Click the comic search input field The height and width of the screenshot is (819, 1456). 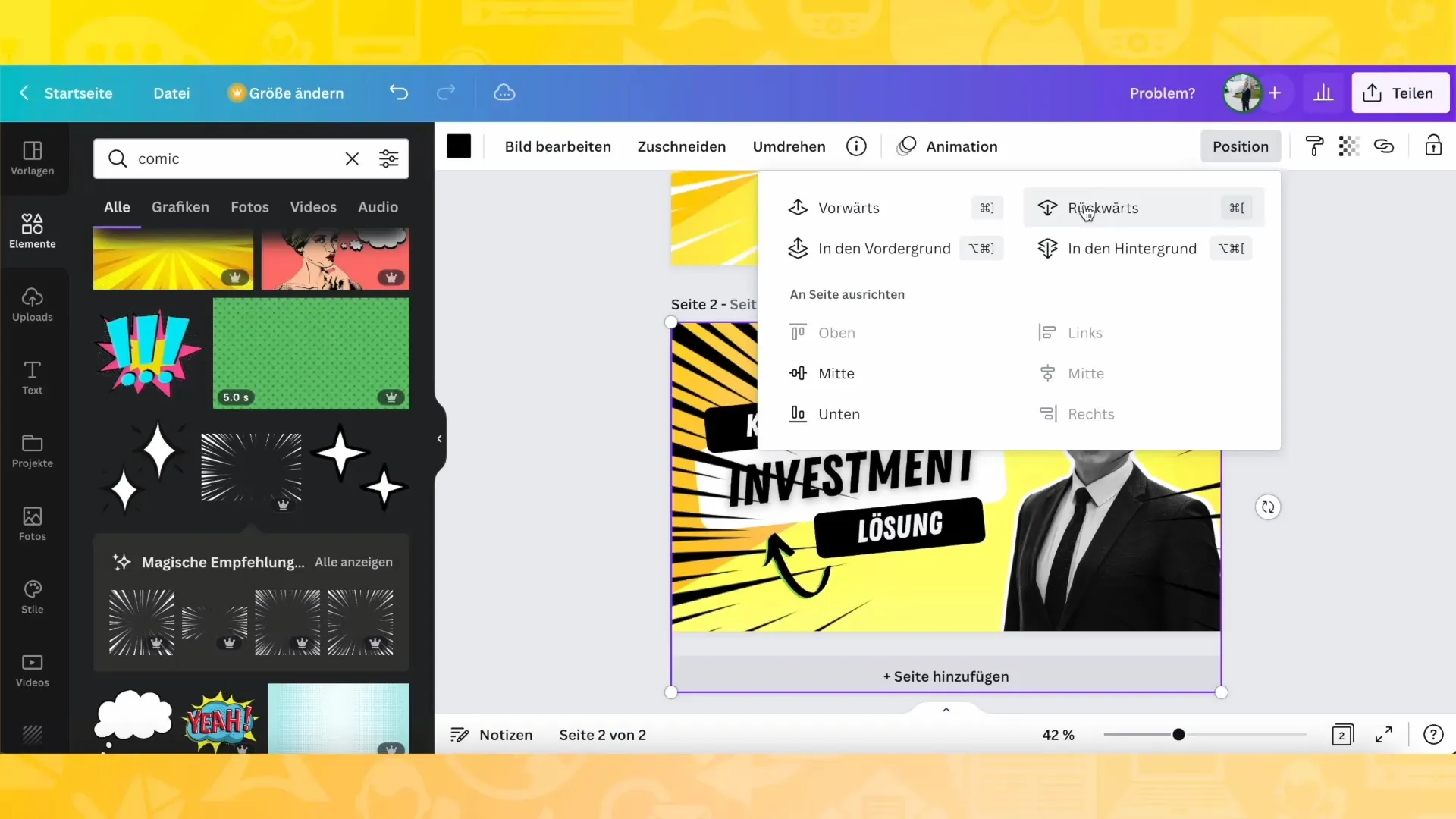click(228, 158)
